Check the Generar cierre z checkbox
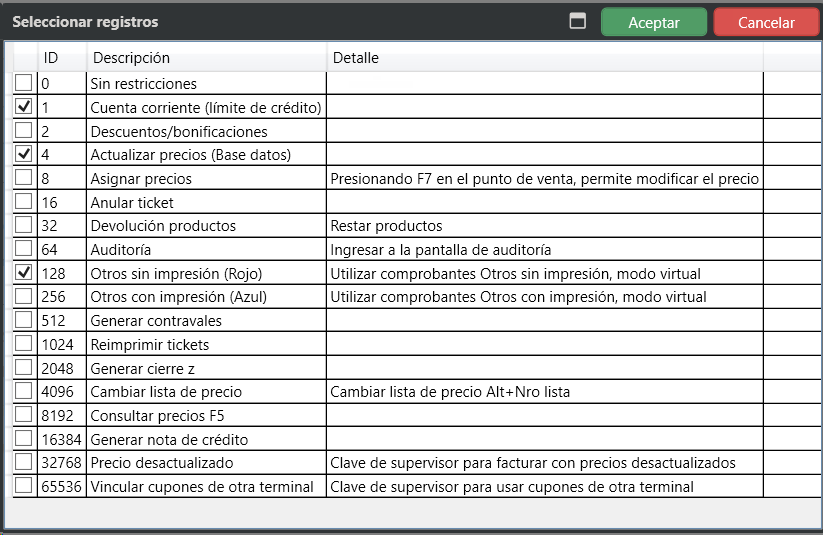Viewport: 823px width, 535px height. click(23, 368)
